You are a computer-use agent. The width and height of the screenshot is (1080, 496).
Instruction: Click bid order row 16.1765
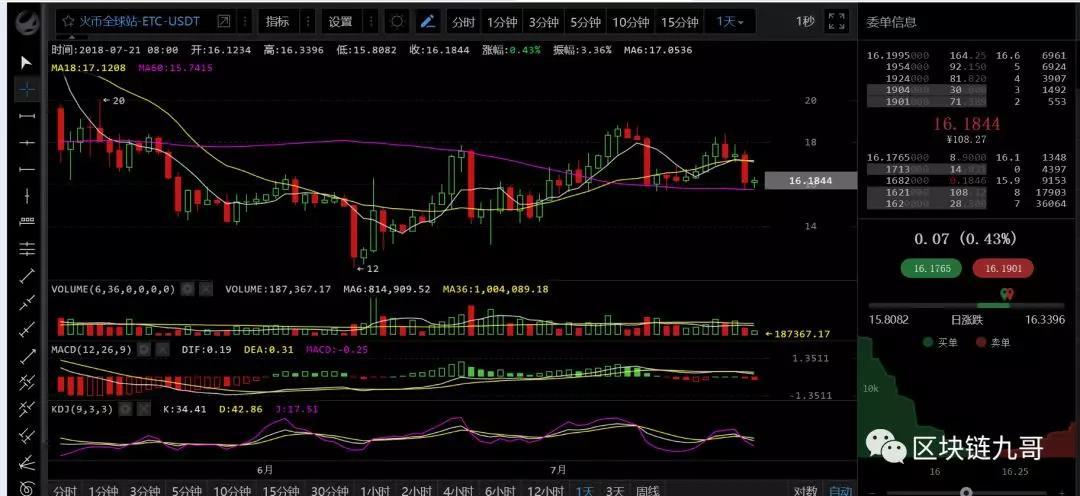(966, 158)
